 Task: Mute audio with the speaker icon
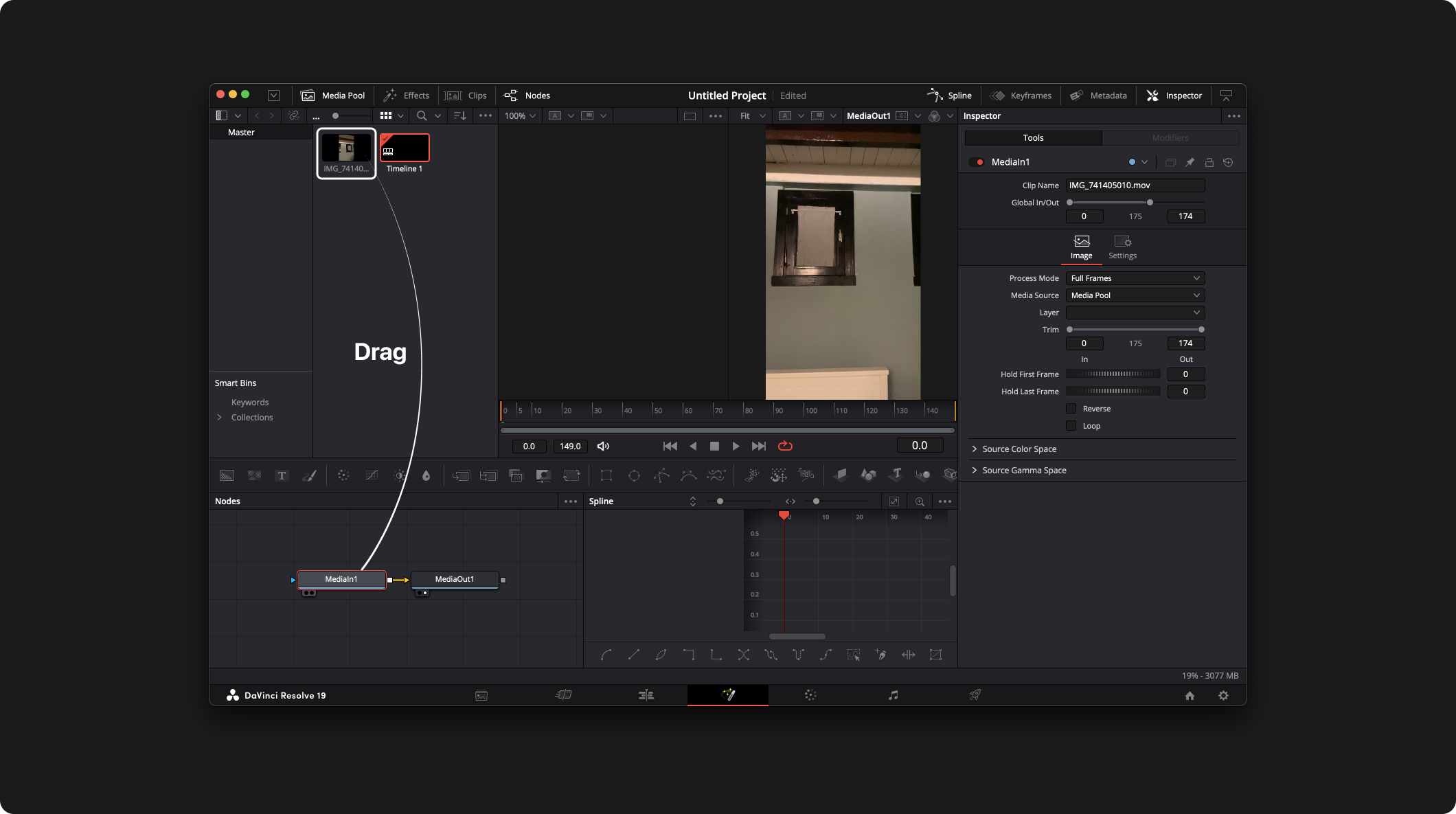[603, 446]
